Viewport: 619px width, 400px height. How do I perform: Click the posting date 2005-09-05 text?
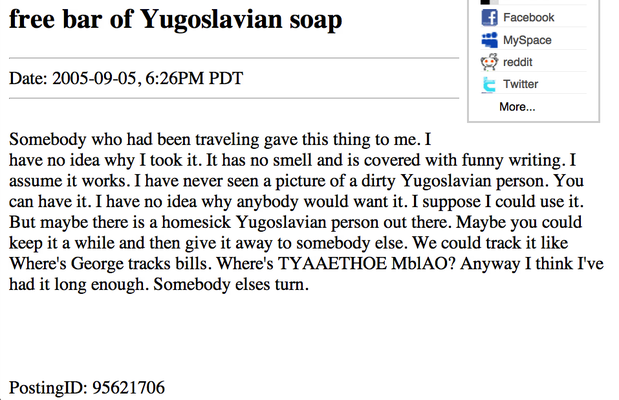pyautogui.click(x=94, y=78)
